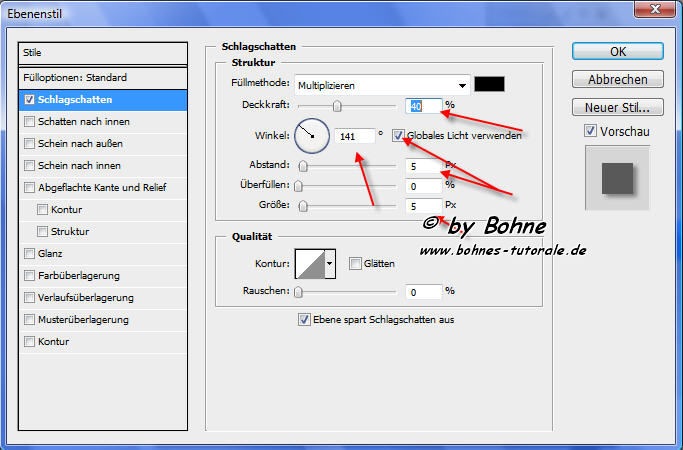This screenshot has width=683, height=450.
Task: Uncheck Ebene spart Schlagschatten aus
Action: [x=305, y=320]
